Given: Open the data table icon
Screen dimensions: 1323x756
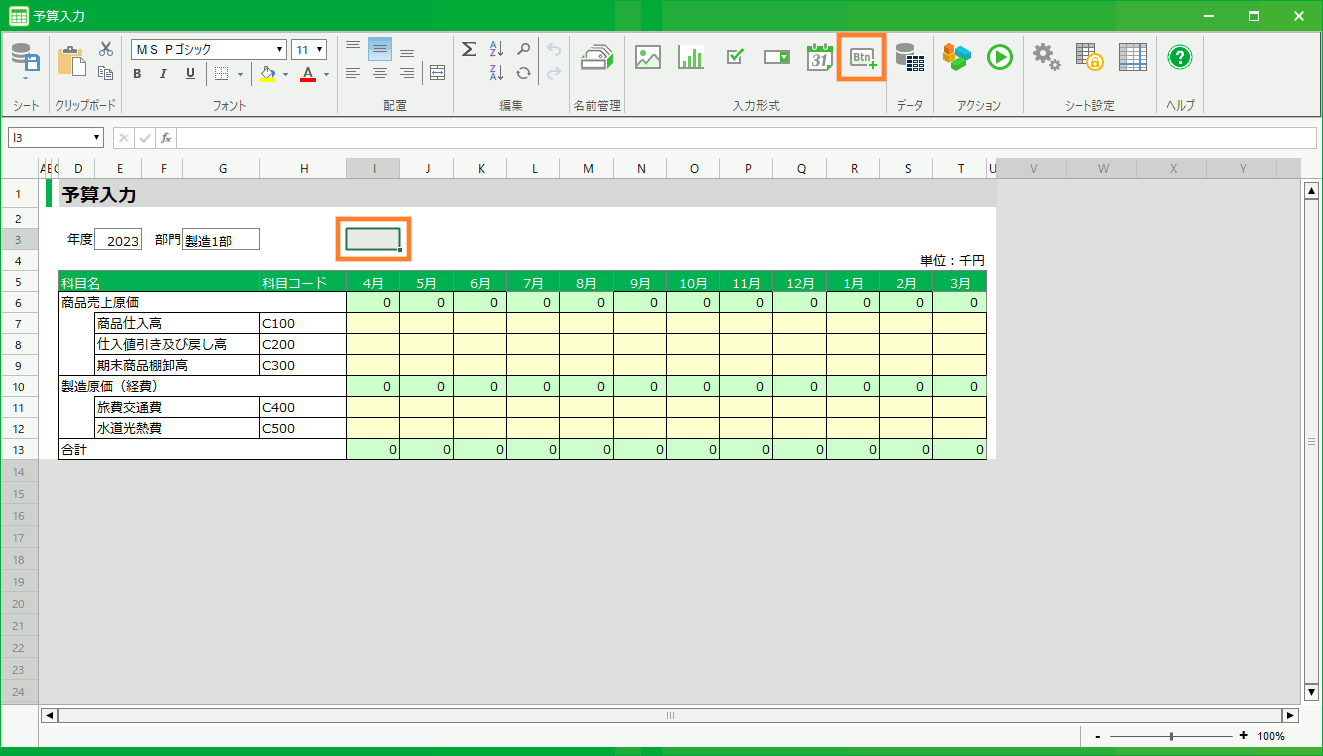Looking at the screenshot, I should point(909,57).
